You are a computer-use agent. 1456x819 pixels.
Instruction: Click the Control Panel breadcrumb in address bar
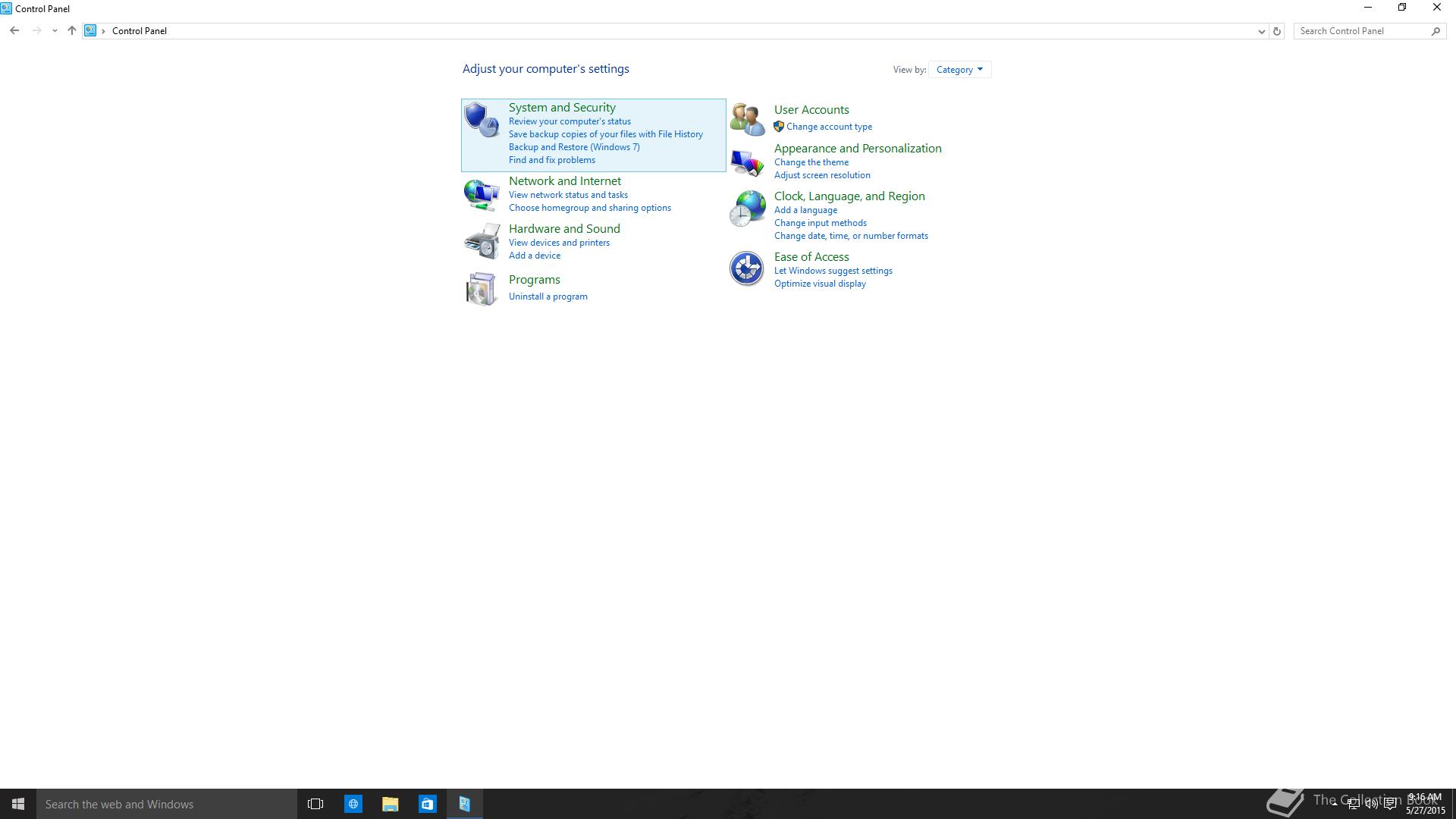(140, 31)
